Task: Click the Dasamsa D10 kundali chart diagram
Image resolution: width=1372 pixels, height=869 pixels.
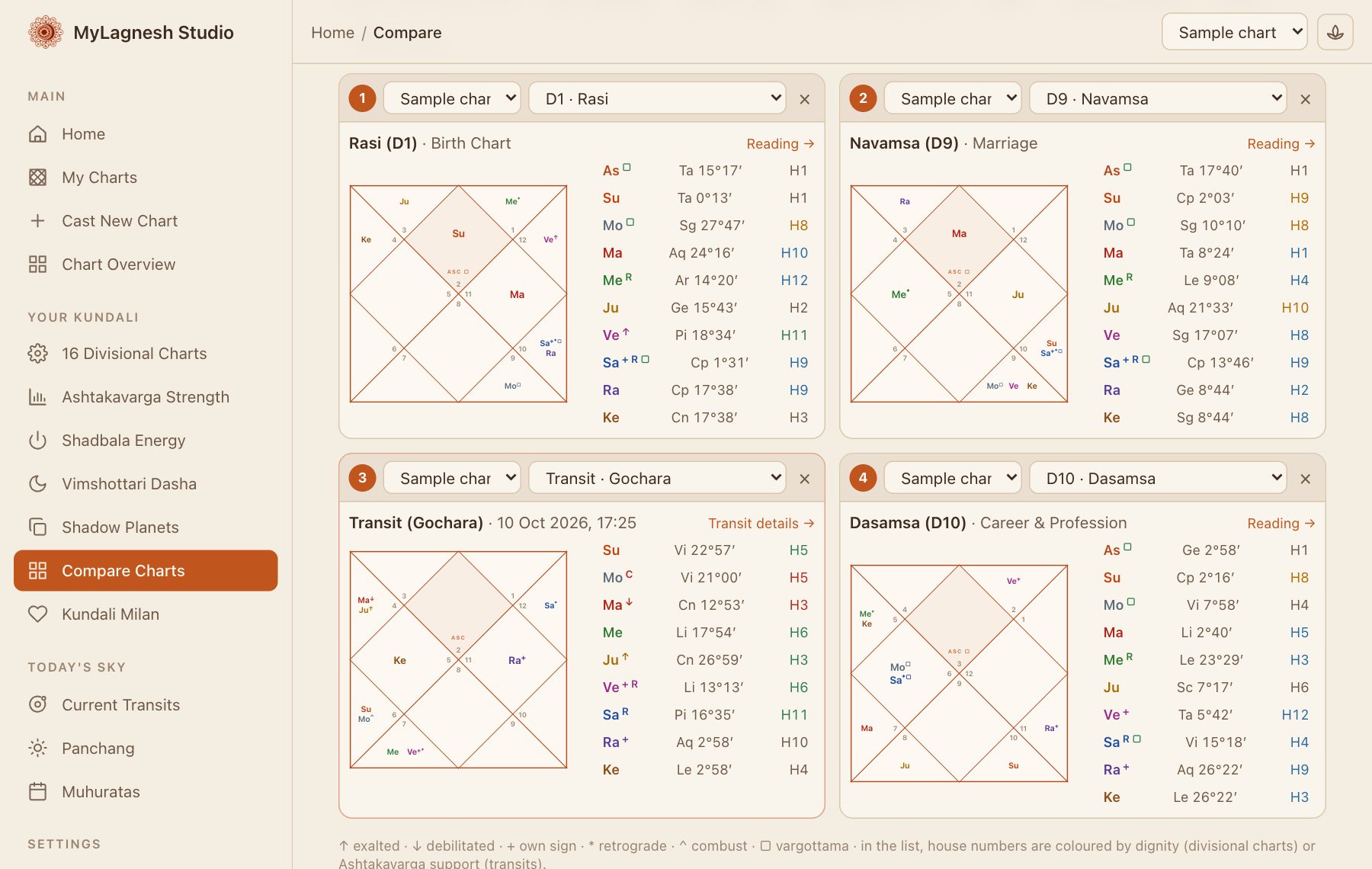Action: click(959, 673)
